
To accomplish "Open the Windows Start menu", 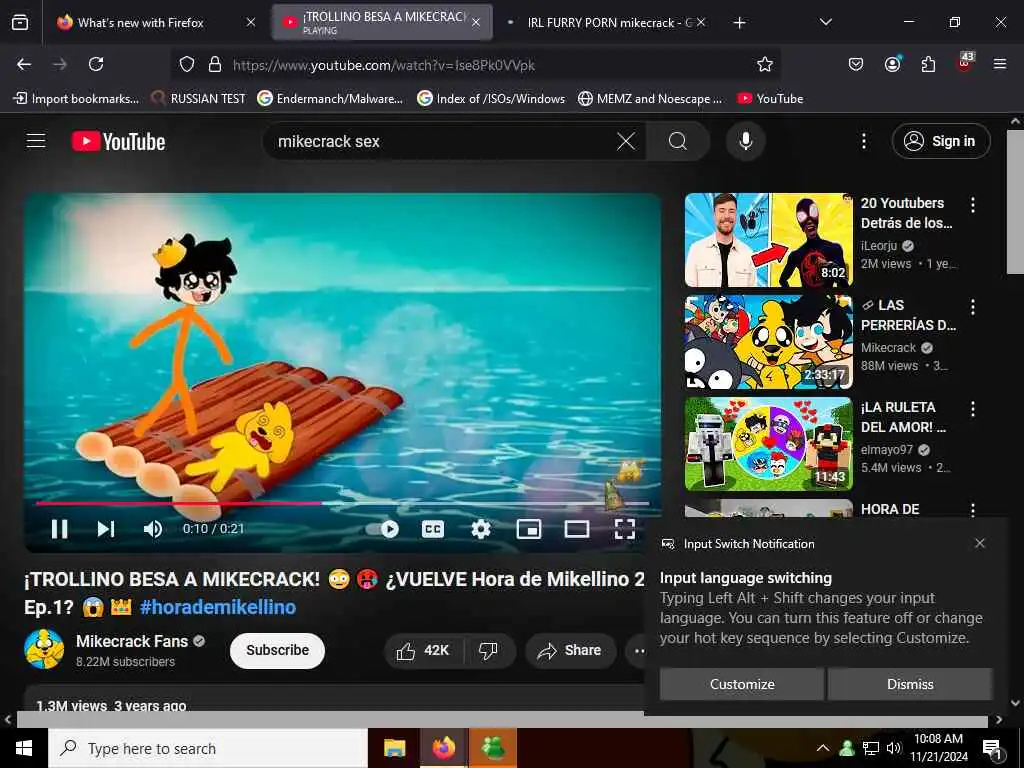I will pos(24,748).
